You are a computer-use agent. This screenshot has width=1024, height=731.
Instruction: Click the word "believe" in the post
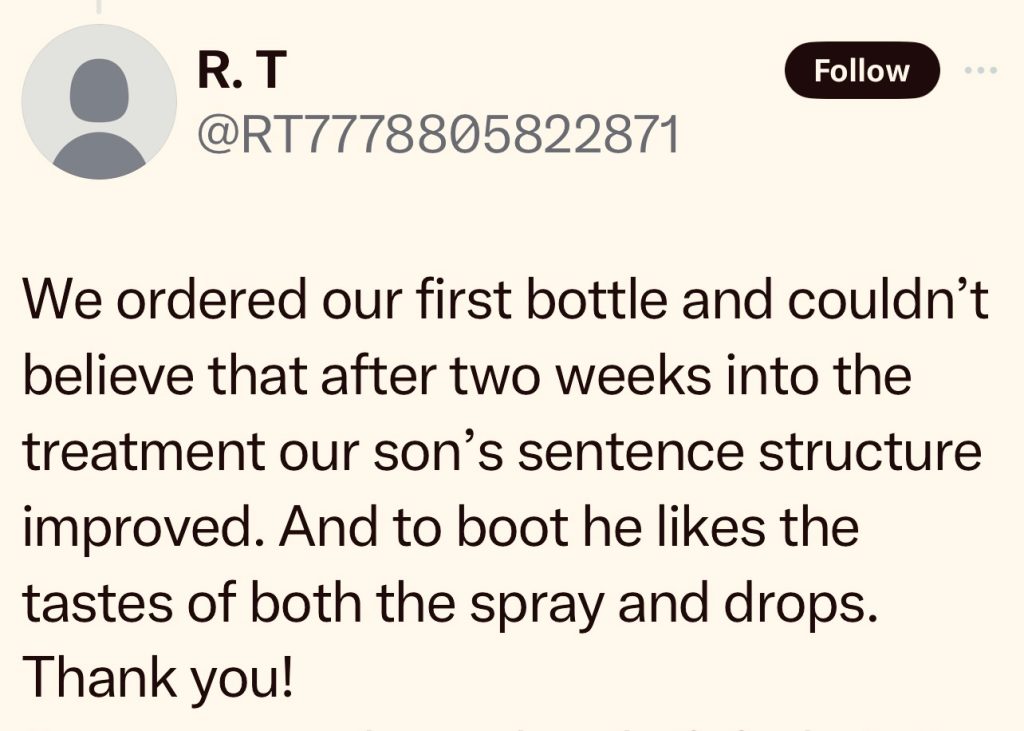(102, 377)
